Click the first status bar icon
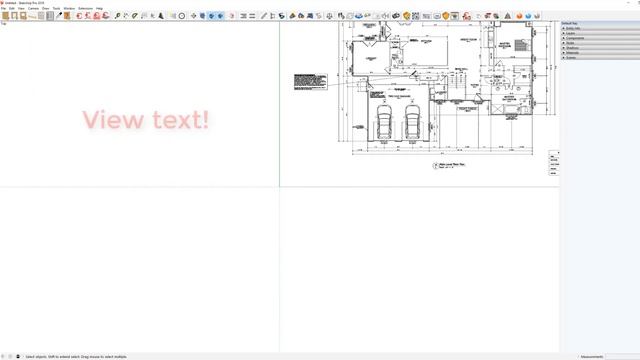640x360 pixels. tap(3, 356)
